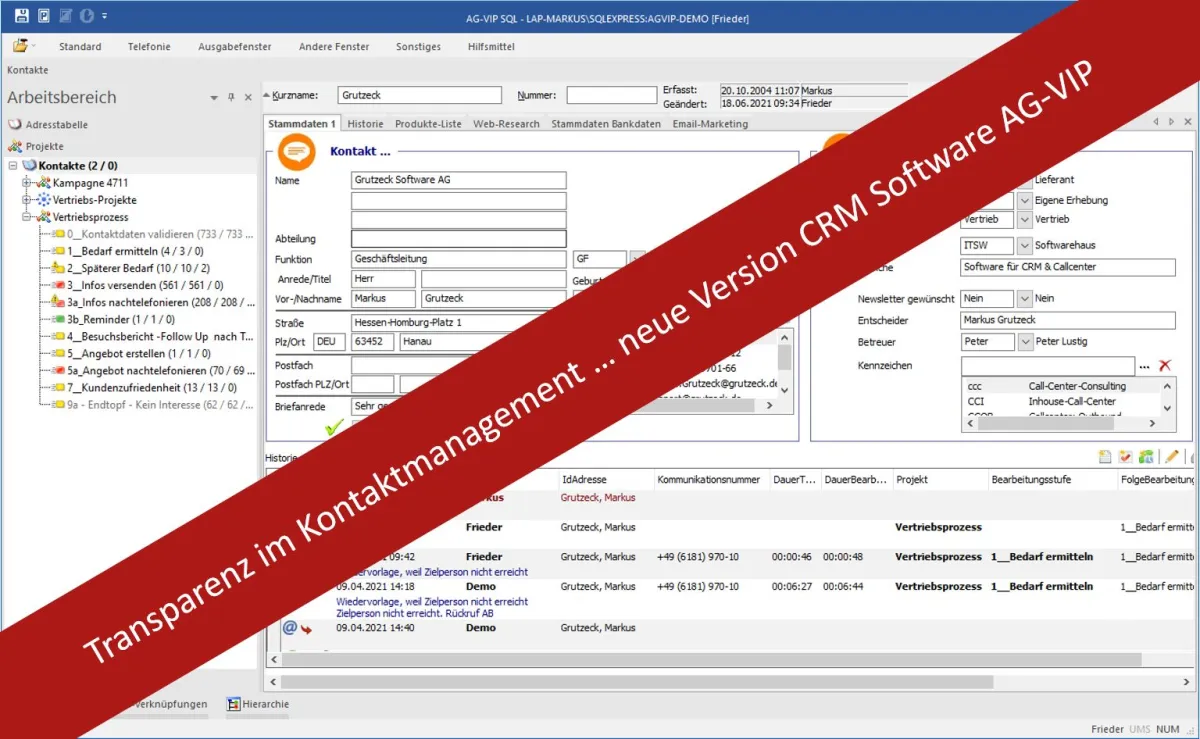Expand the Vertriebs-Projekte node
This screenshot has width=1200, height=739.
point(27,200)
